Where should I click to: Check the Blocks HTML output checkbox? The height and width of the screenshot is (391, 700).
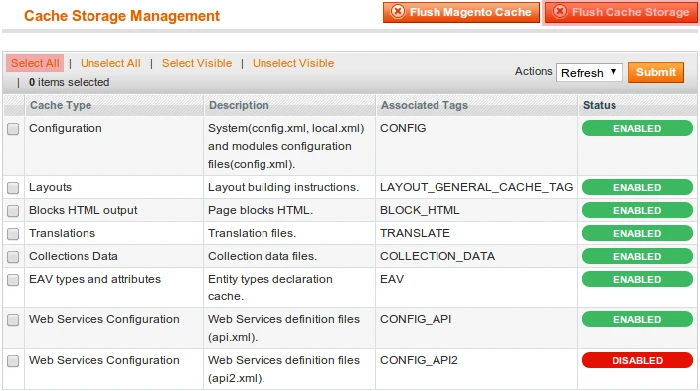click(13, 211)
